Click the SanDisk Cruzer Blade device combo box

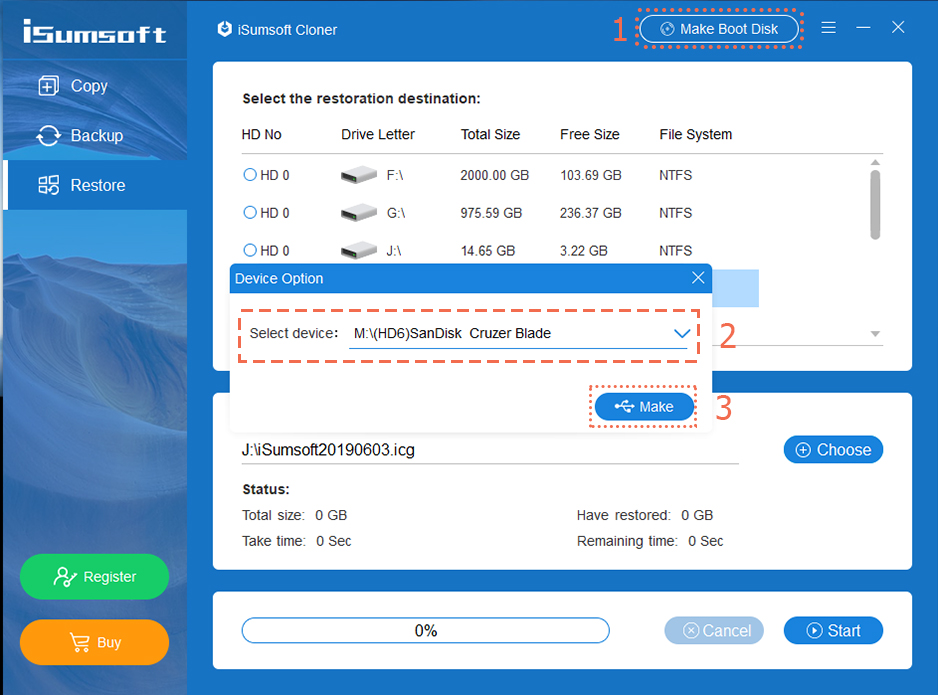click(510, 333)
